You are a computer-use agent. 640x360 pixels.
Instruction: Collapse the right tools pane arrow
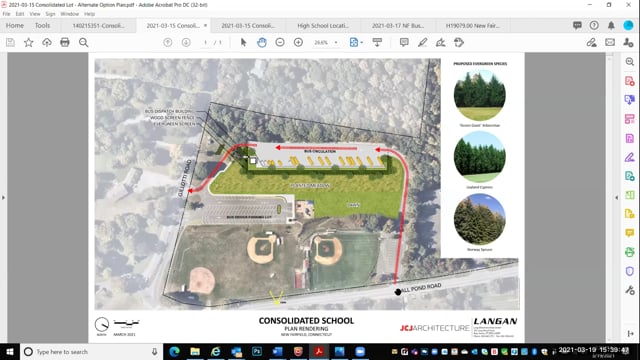pyautogui.click(x=616, y=198)
